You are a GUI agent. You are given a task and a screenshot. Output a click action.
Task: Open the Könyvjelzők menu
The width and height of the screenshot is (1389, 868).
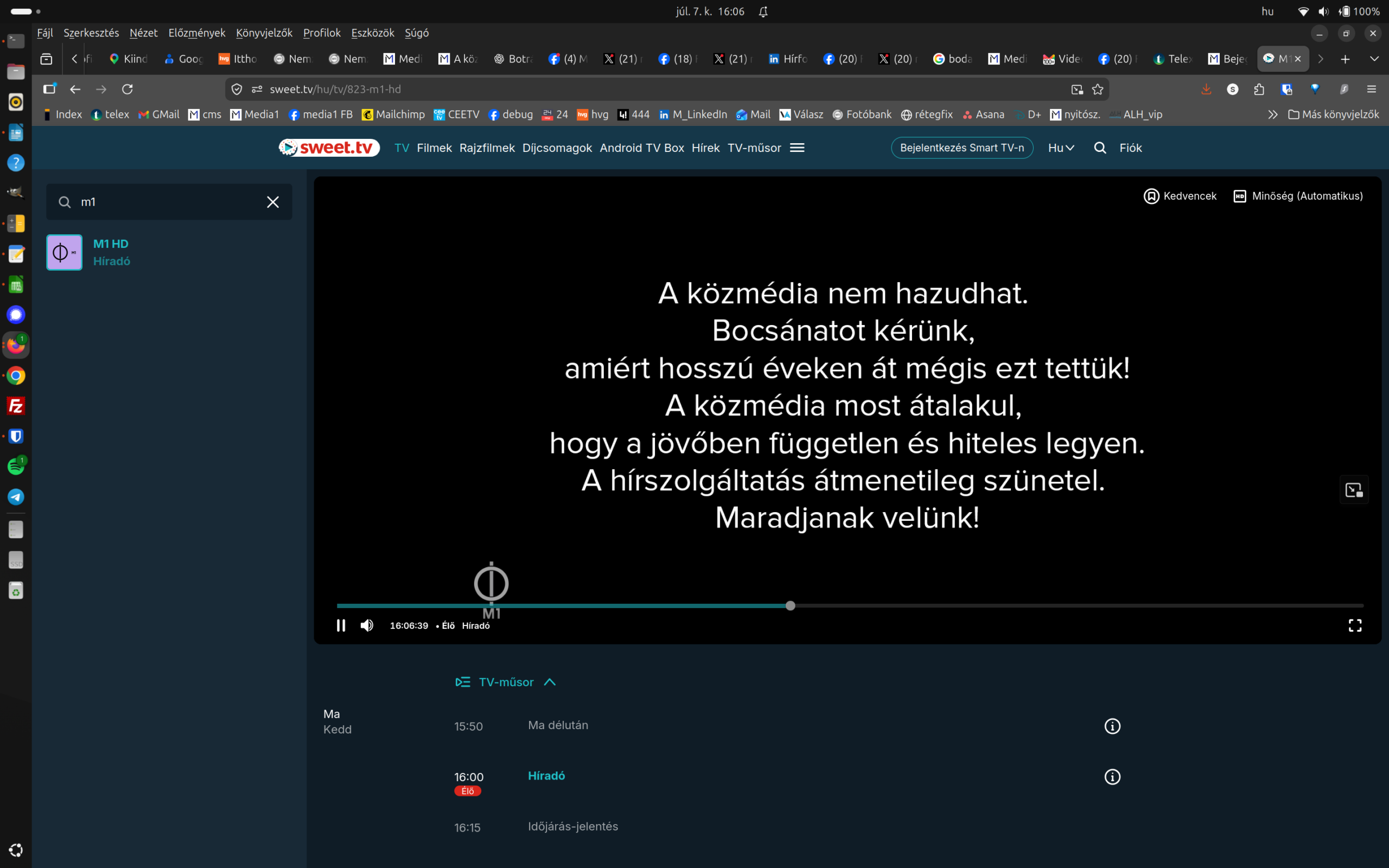click(x=264, y=33)
